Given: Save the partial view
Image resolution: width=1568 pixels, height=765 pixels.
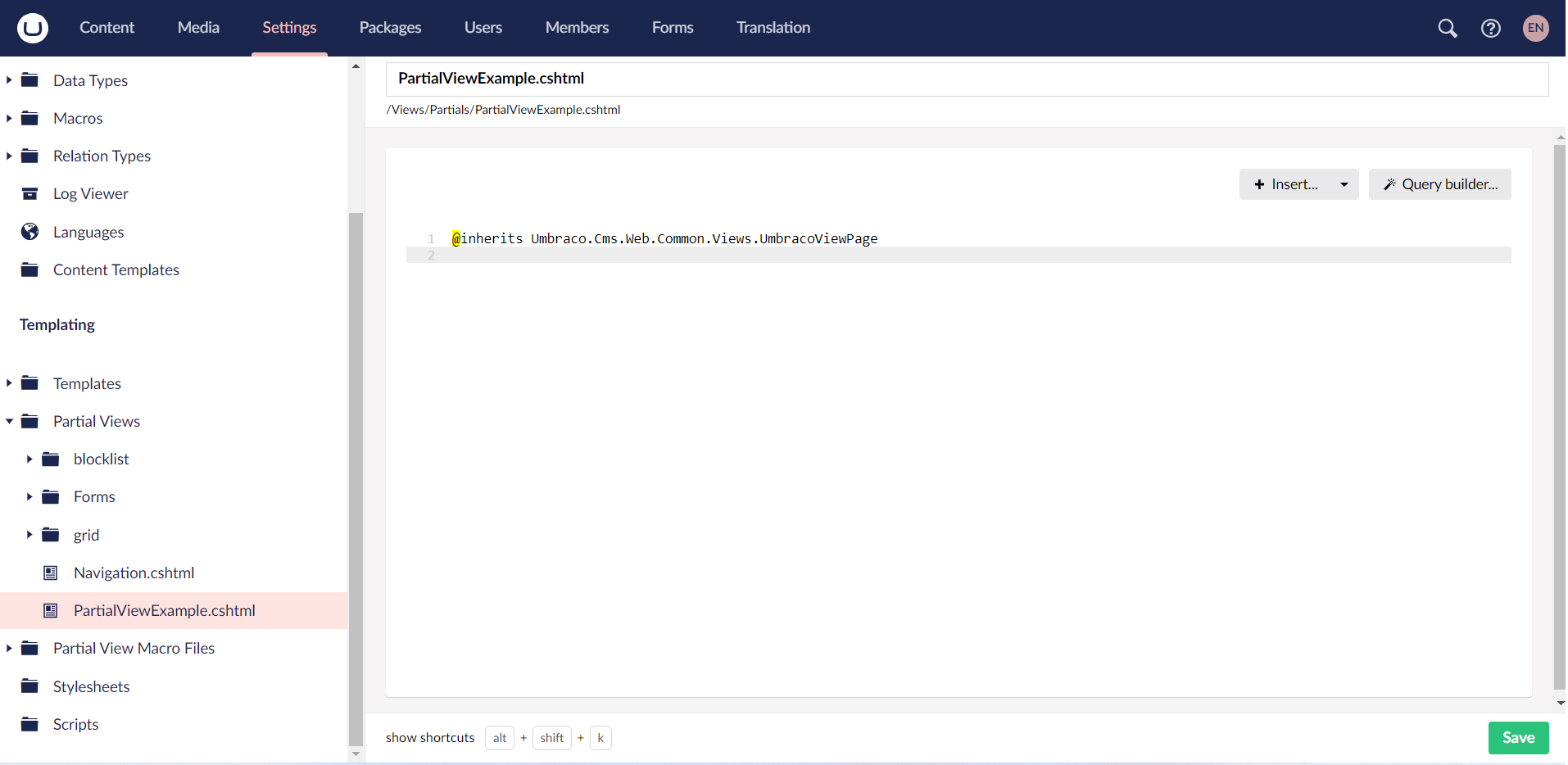Looking at the screenshot, I should tap(1517, 737).
